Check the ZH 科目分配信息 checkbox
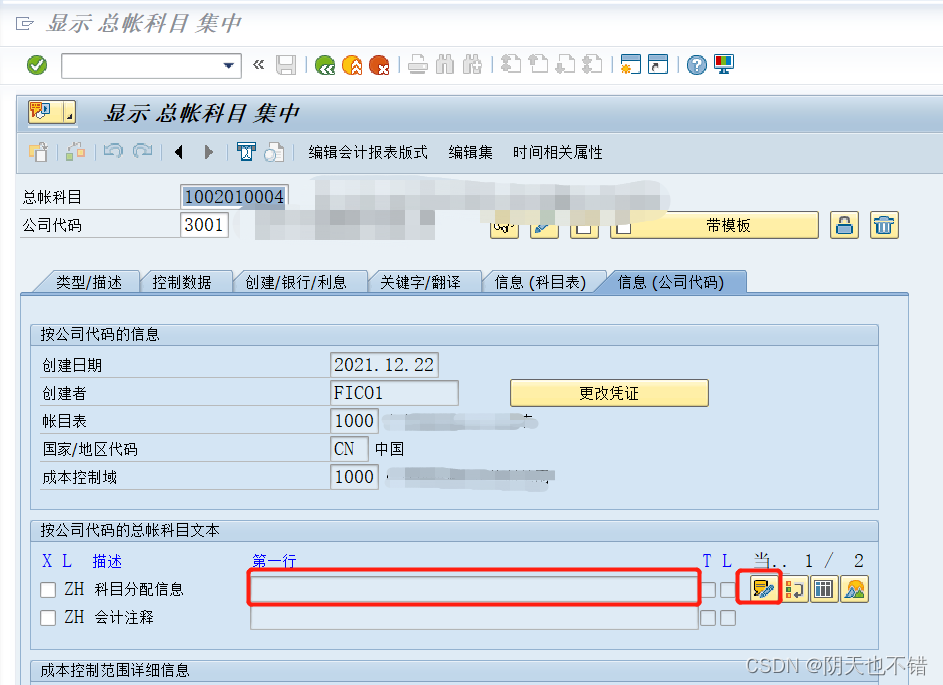The image size is (943, 685). point(45,589)
